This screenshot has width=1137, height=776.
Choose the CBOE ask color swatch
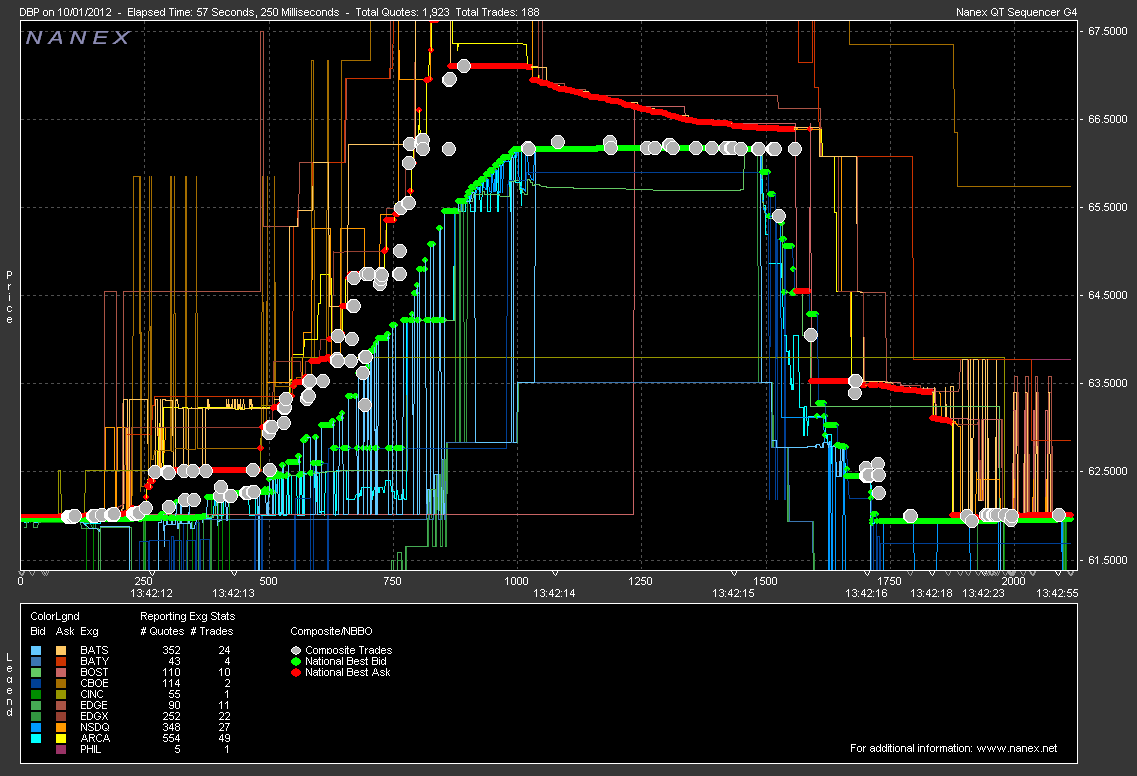61,683
